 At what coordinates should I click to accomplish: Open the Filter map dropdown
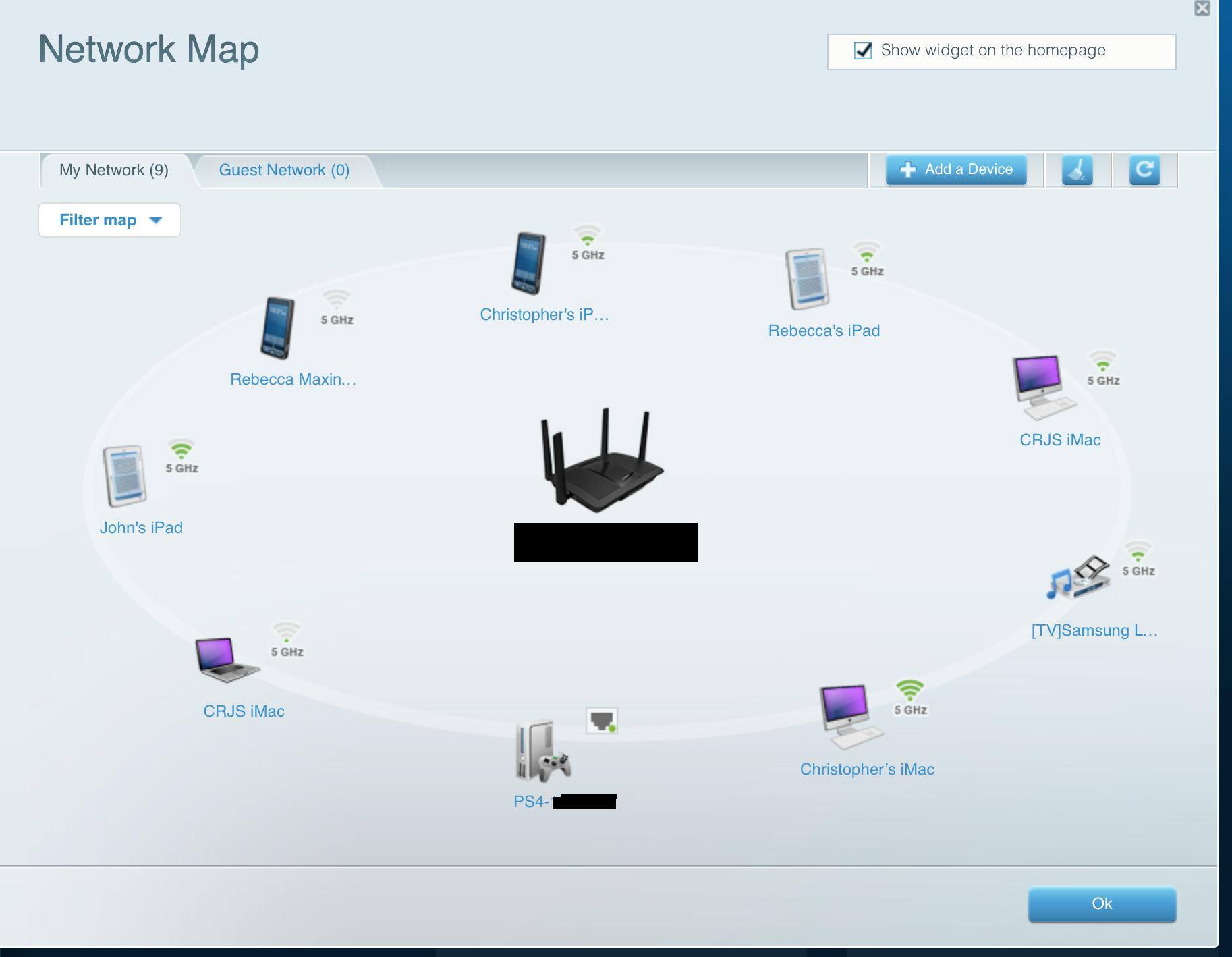109,220
